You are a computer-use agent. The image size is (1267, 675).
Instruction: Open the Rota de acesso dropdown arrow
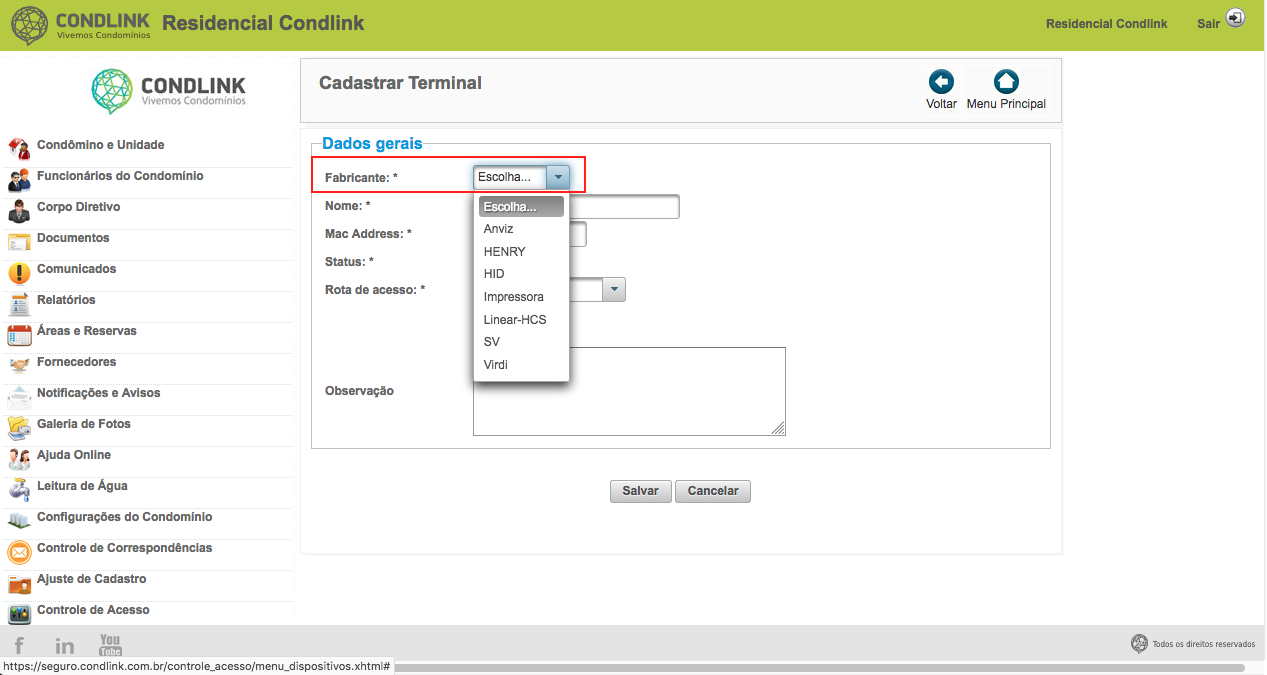(x=614, y=289)
